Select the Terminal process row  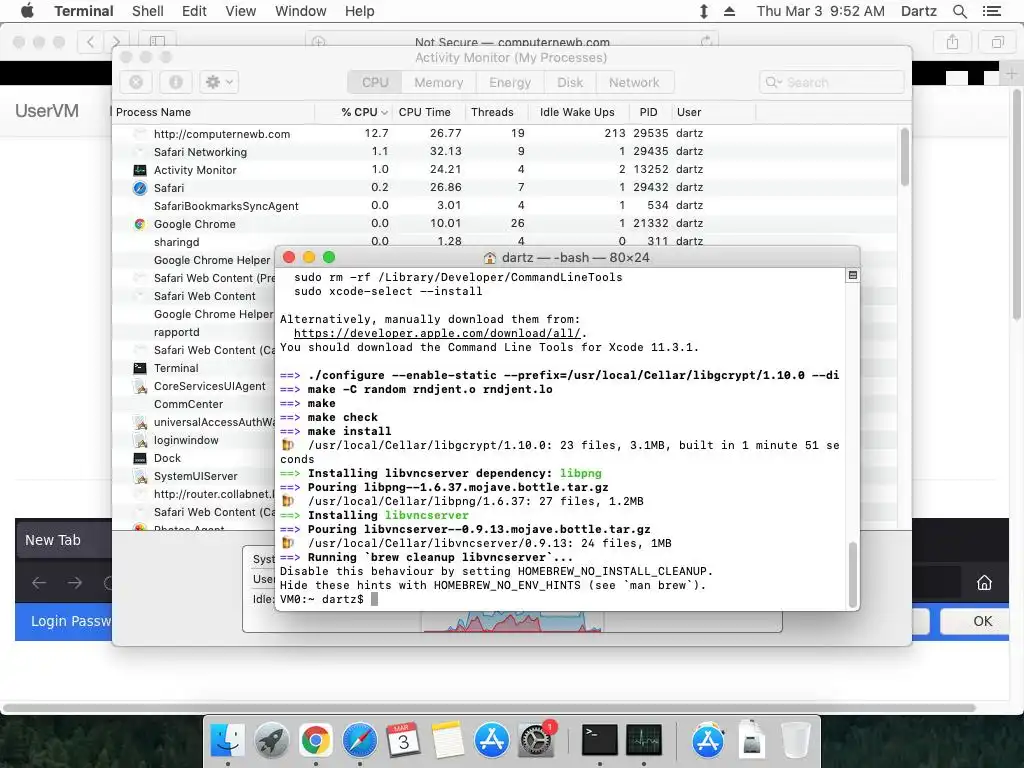click(x=193, y=368)
